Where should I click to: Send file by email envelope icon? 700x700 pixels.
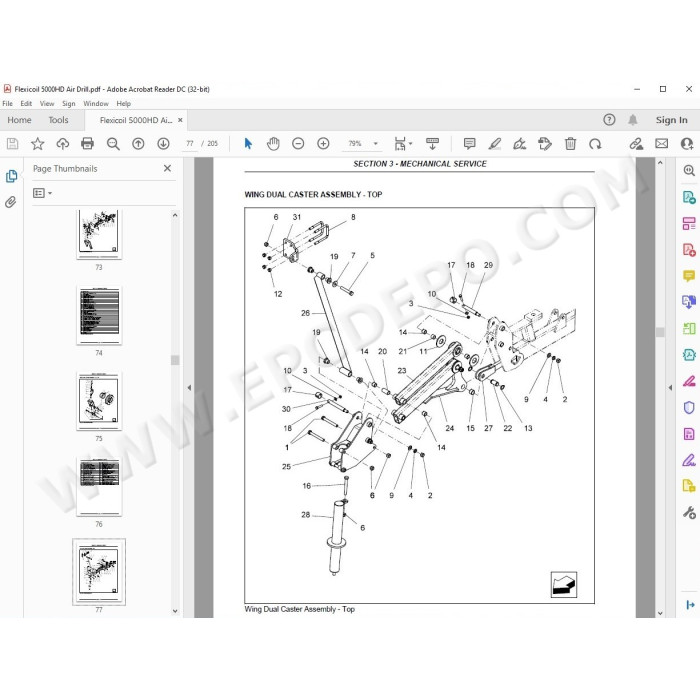(x=662, y=144)
